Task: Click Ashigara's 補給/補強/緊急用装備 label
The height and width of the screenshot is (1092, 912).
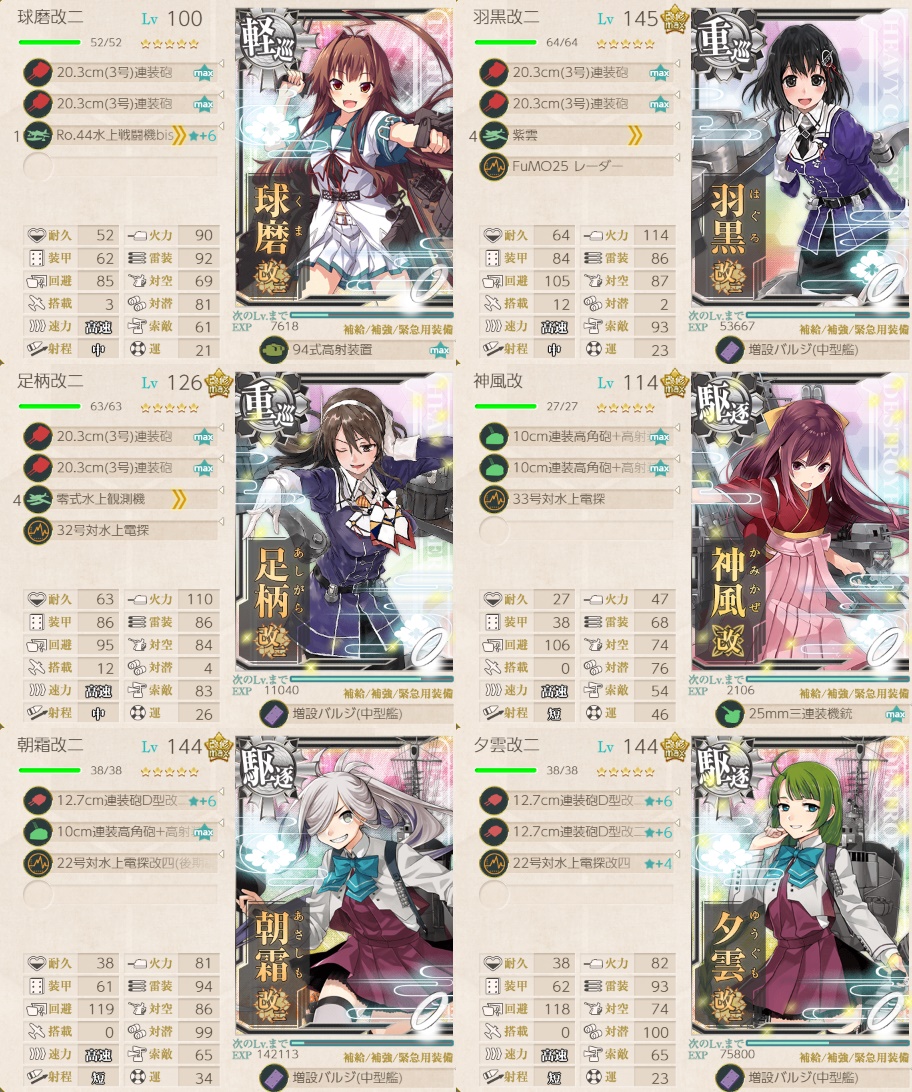Action: (398, 694)
